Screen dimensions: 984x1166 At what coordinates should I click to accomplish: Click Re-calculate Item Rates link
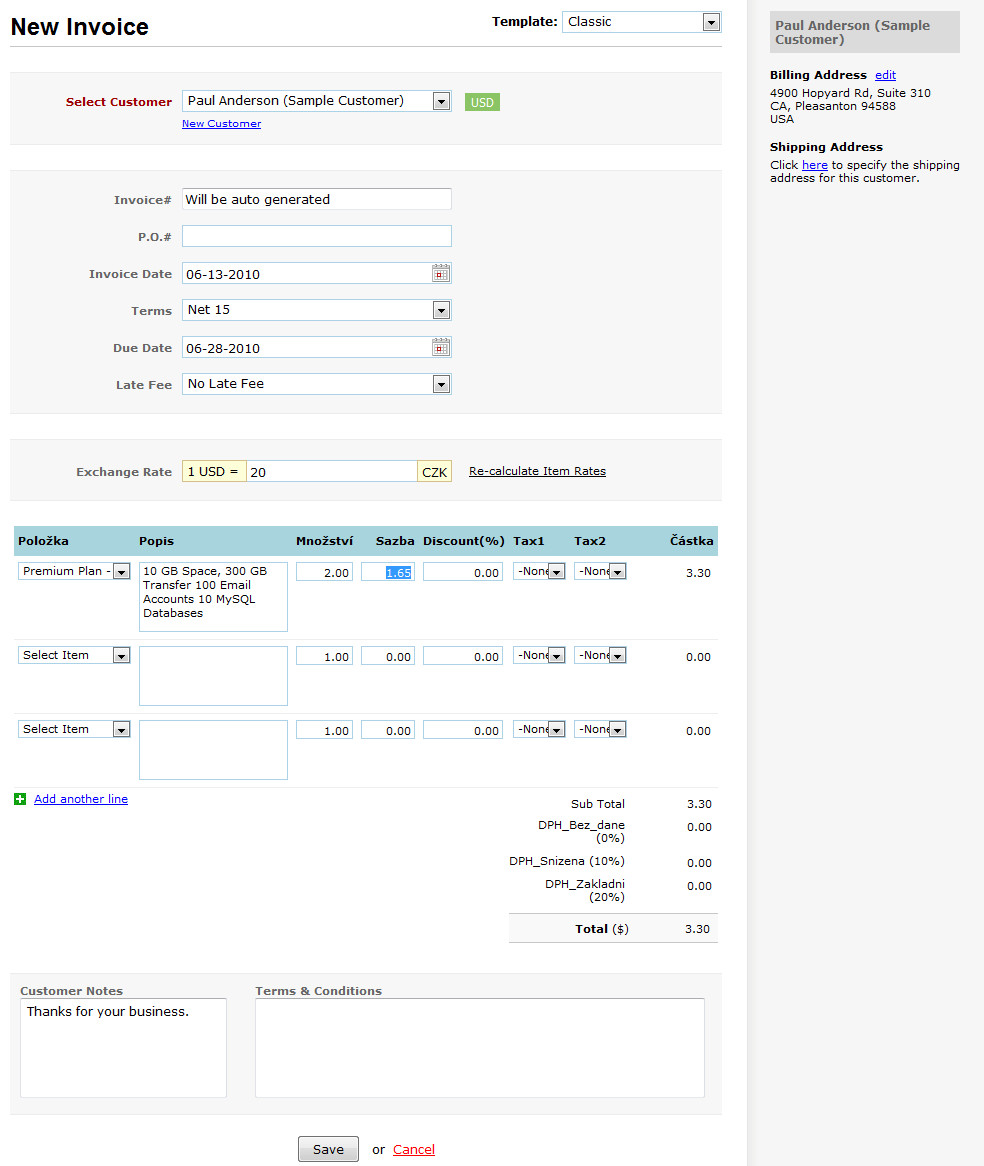537,471
